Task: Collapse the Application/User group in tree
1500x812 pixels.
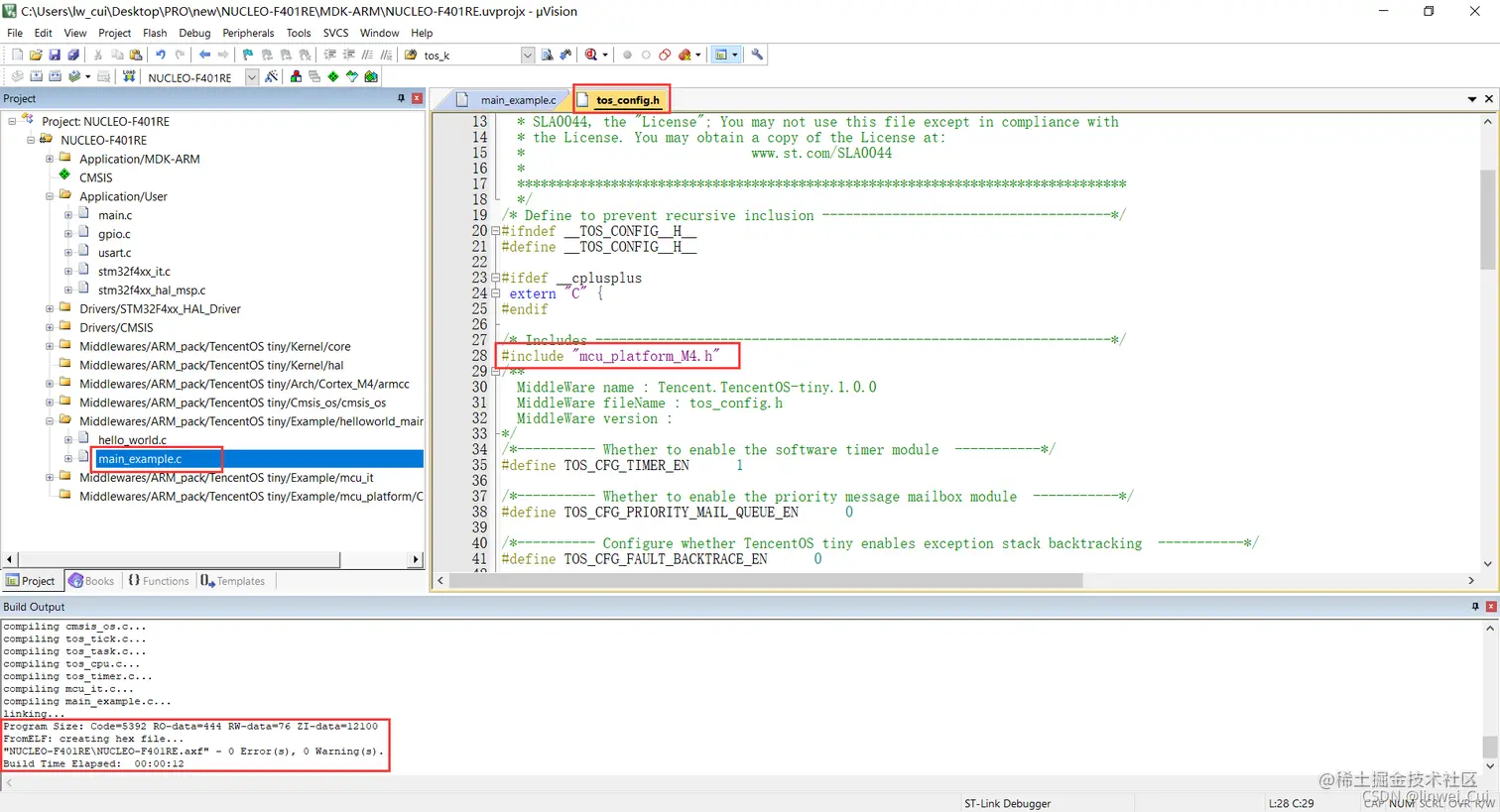Action: point(50,196)
